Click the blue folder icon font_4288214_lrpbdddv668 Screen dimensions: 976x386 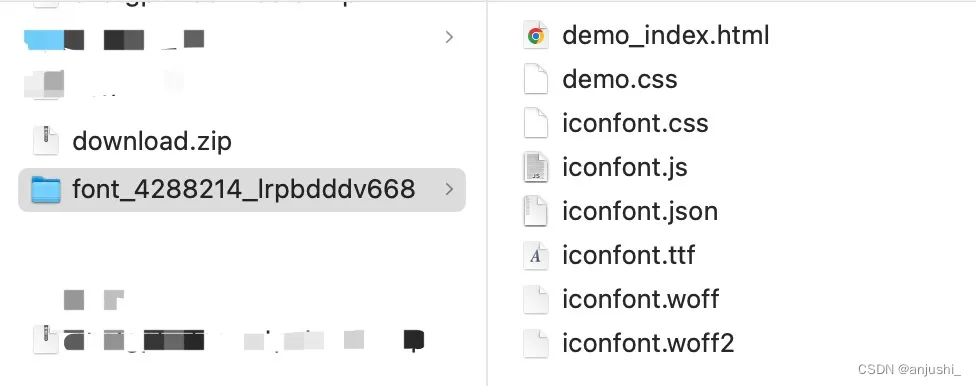tap(46, 189)
